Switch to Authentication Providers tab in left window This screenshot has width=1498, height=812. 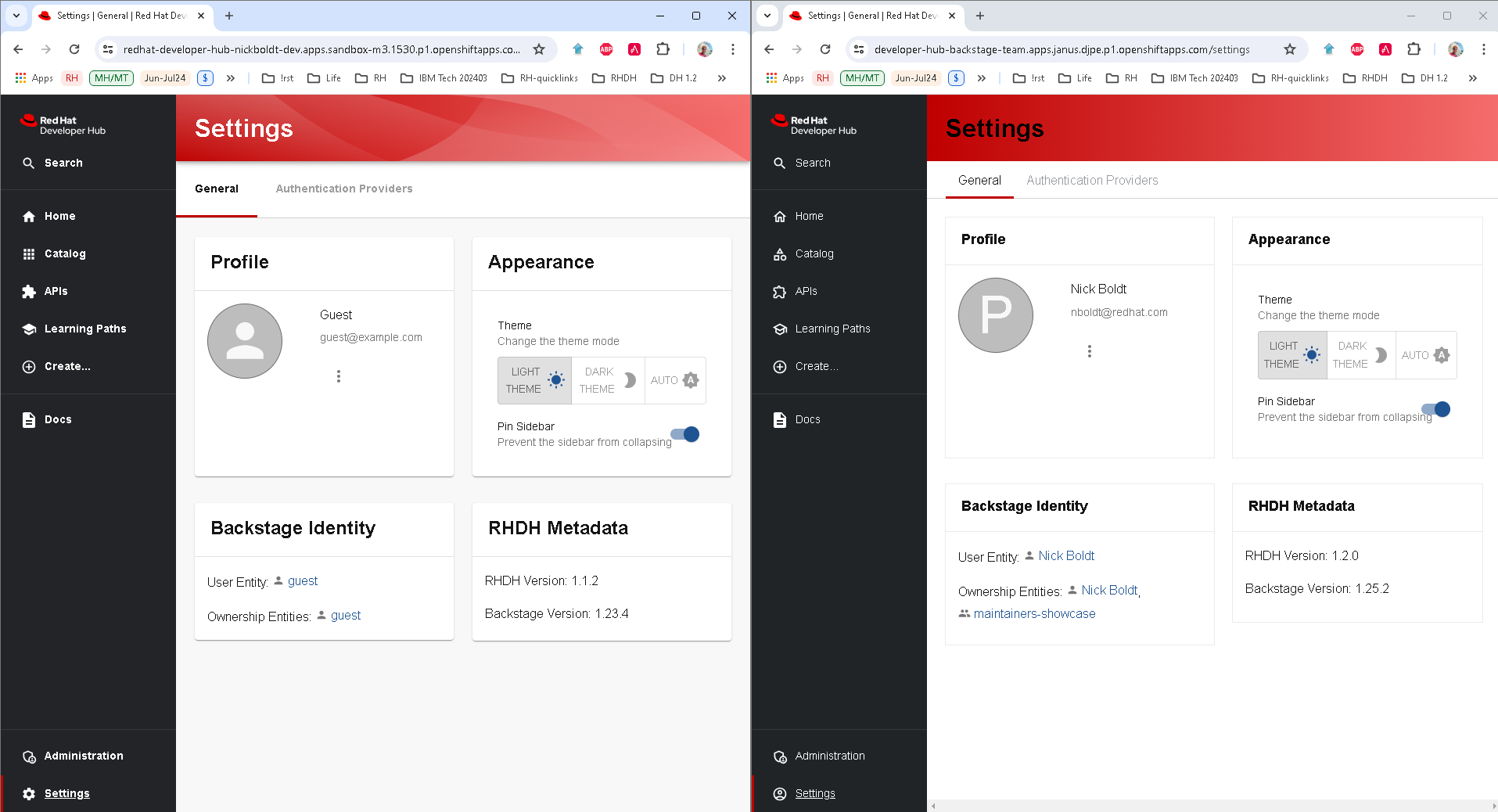(x=344, y=189)
